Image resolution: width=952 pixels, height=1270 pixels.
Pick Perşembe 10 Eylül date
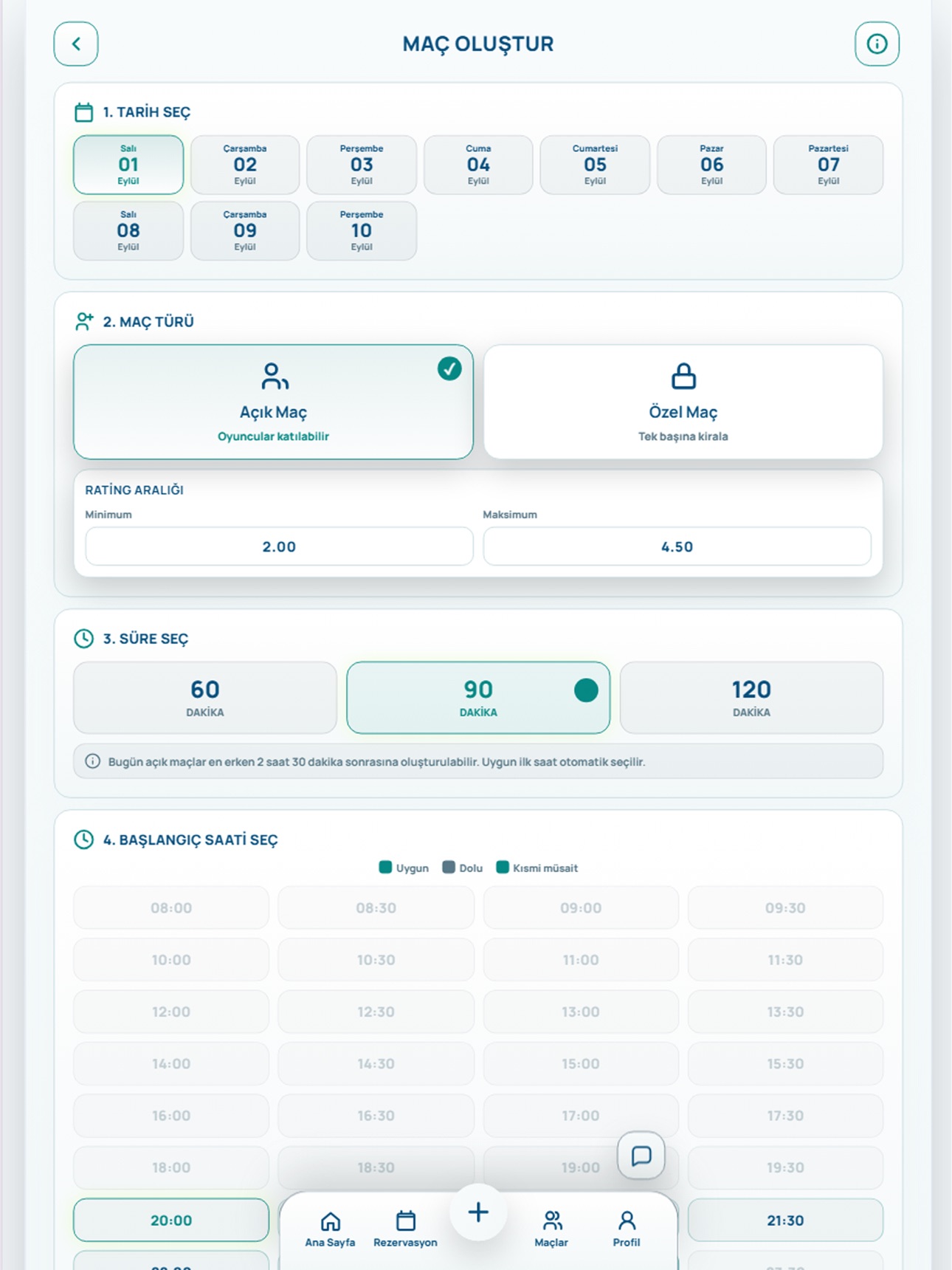click(362, 230)
